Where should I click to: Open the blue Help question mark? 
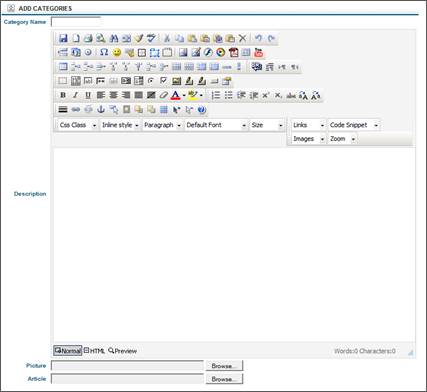click(202, 109)
